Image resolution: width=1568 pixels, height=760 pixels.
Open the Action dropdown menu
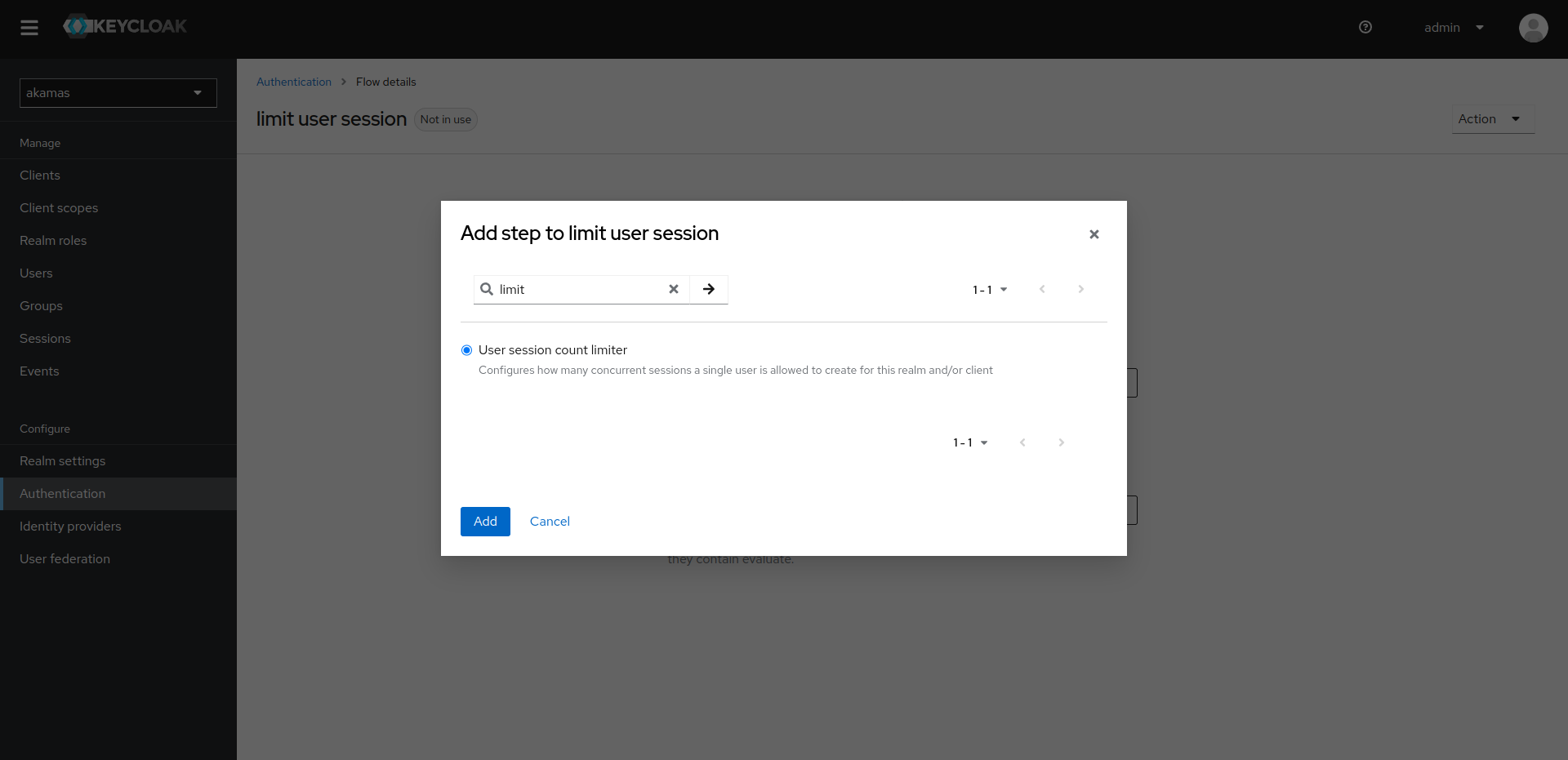pos(1492,119)
